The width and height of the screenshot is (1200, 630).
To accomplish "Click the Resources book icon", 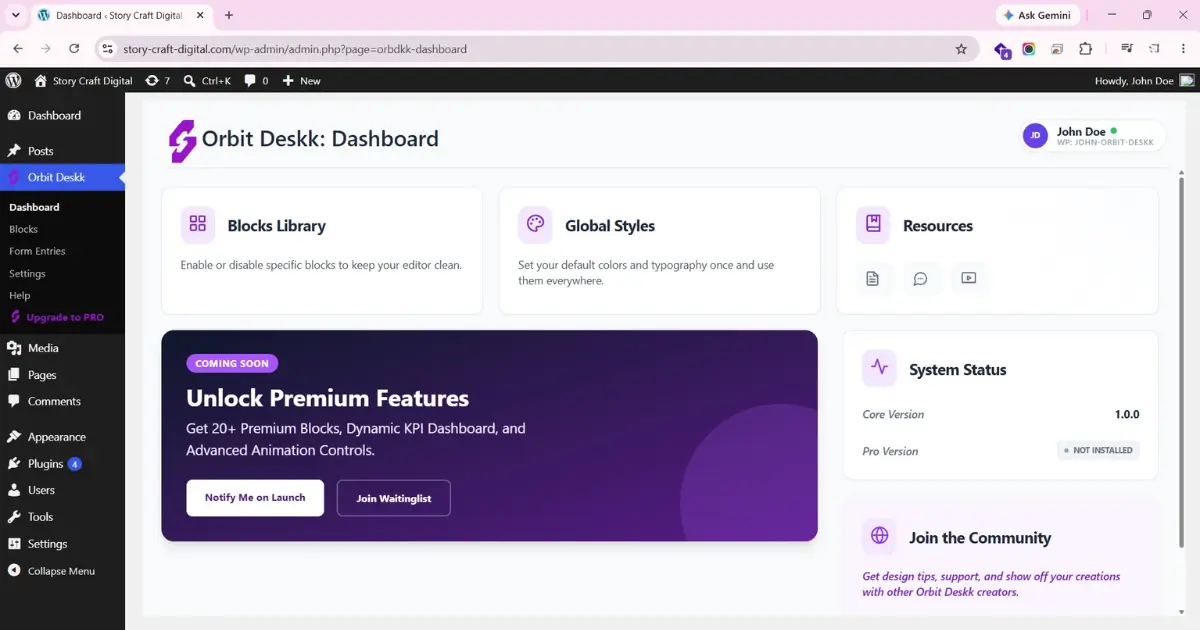I will (x=873, y=225).
